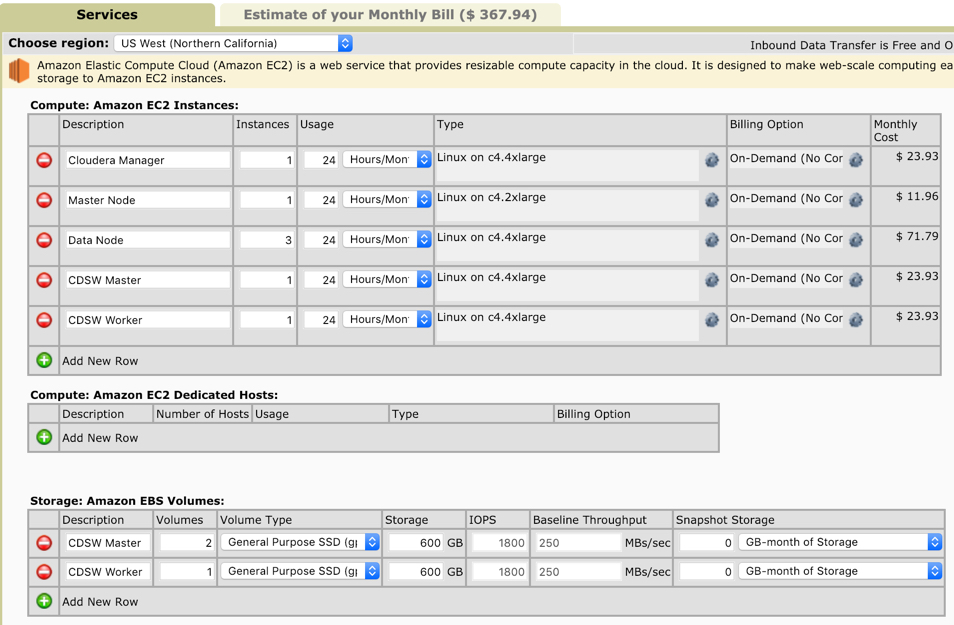The height and width of the screenshot is (625, 954).
Task: Open billing option gear for Master Node
Action: 856,200
